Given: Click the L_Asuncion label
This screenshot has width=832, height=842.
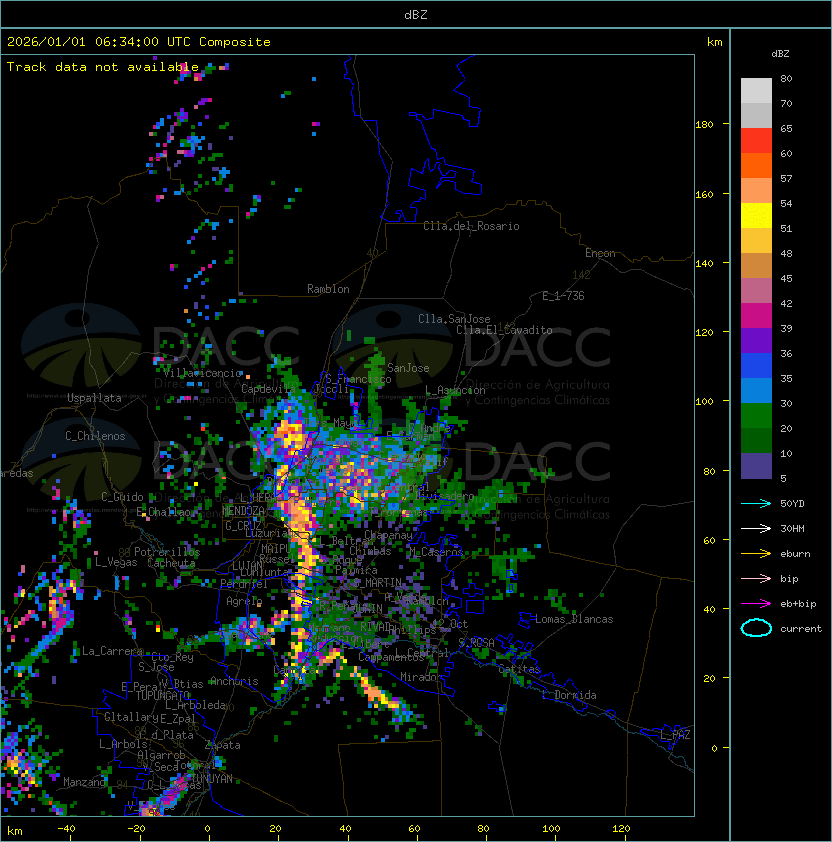Looking at the screenshot, I should [455, 390].
